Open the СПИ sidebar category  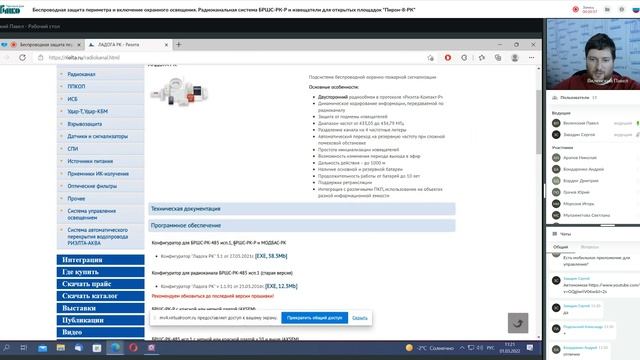coord(73,149)
